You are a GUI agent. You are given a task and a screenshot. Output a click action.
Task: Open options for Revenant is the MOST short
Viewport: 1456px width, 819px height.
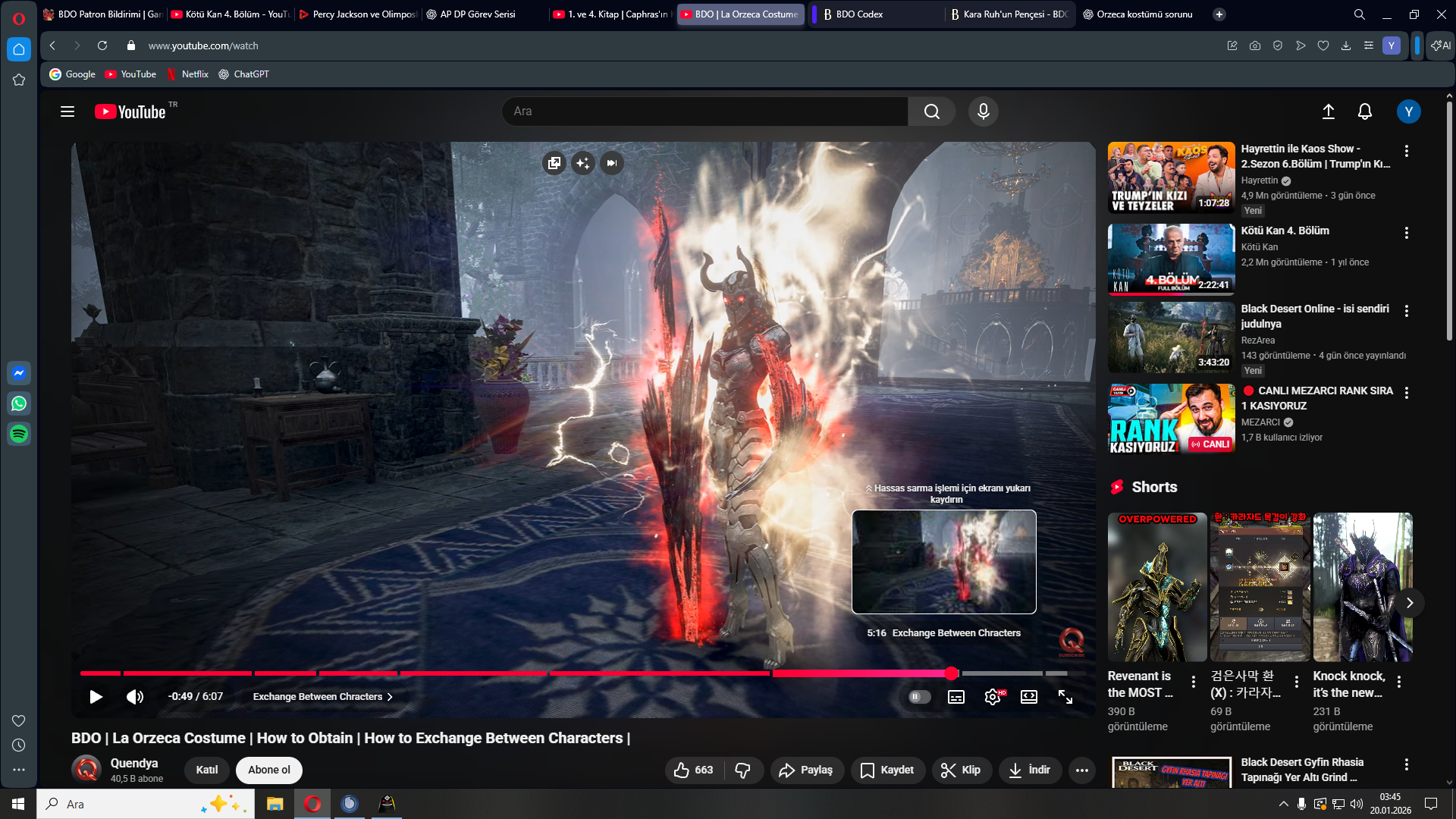coord(1194,682)
